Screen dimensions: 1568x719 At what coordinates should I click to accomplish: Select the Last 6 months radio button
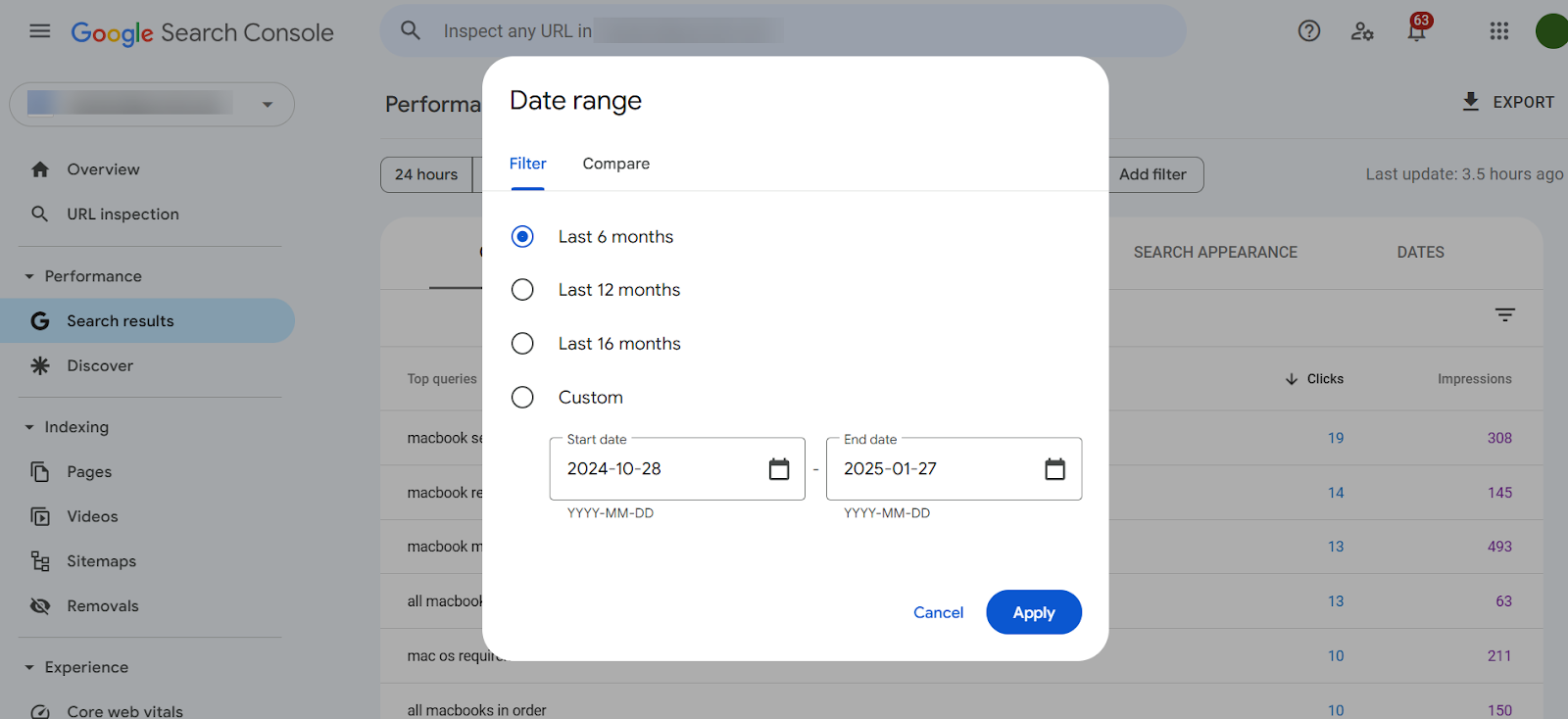[522, 236]
